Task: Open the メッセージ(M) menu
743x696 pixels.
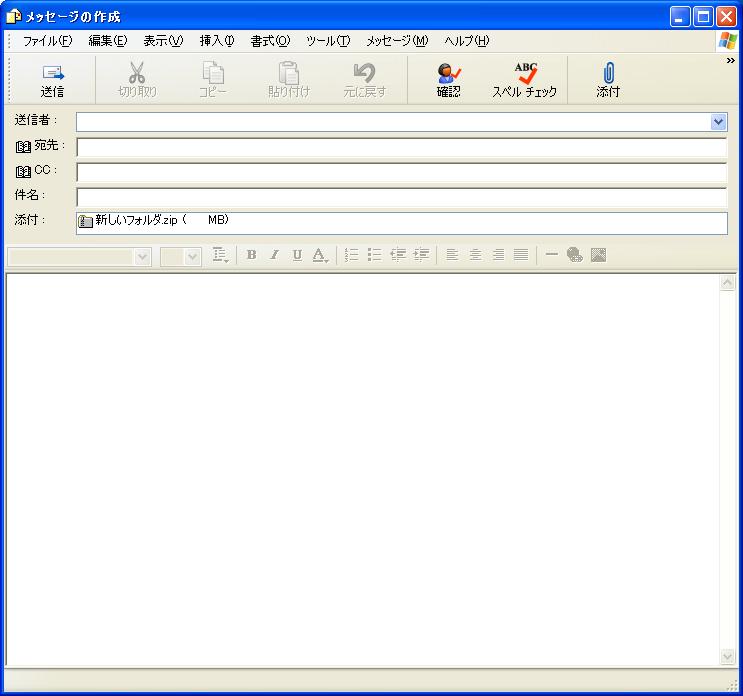Action: coord(397,41)
